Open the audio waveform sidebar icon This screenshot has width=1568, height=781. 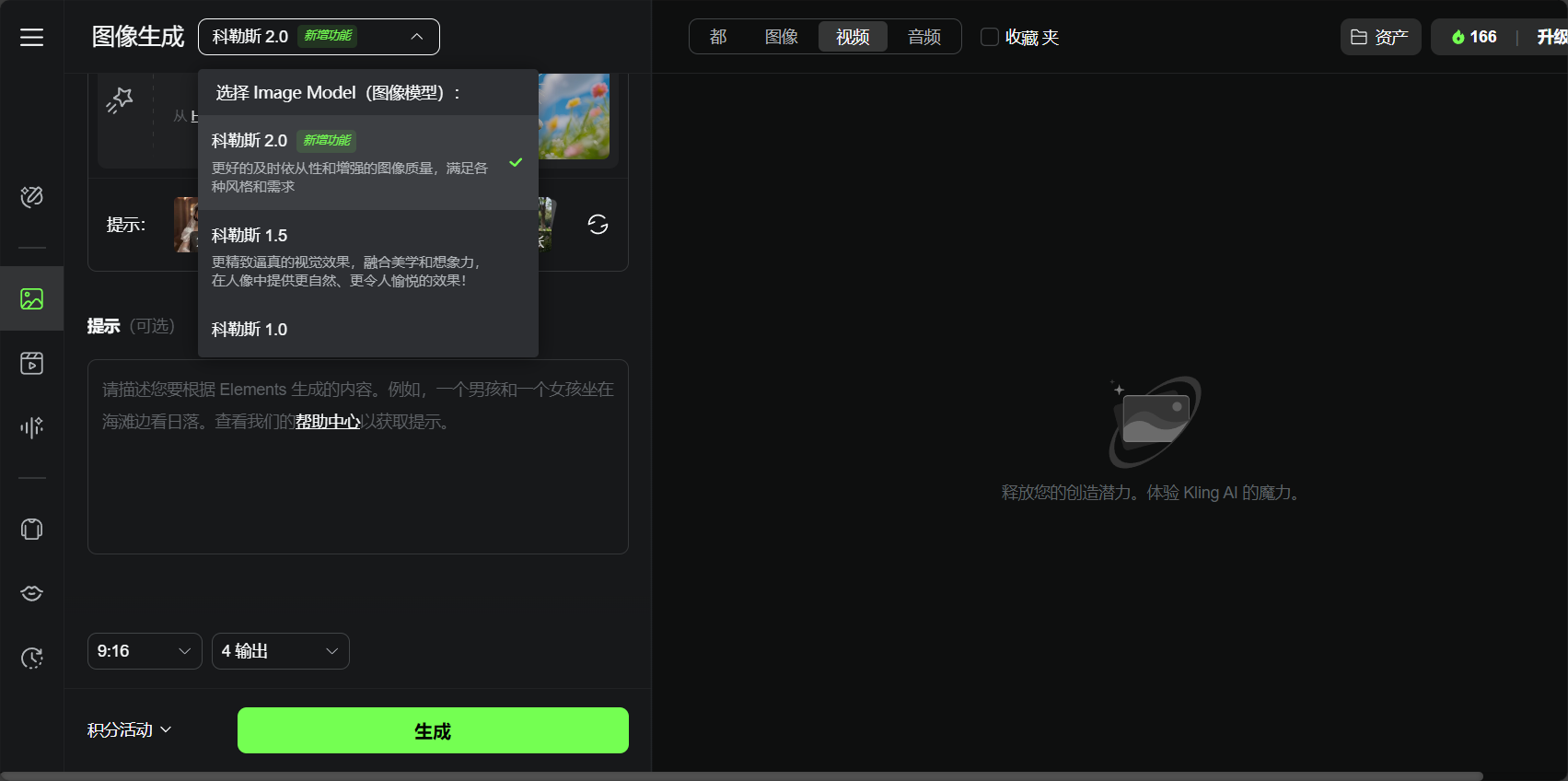32,427
